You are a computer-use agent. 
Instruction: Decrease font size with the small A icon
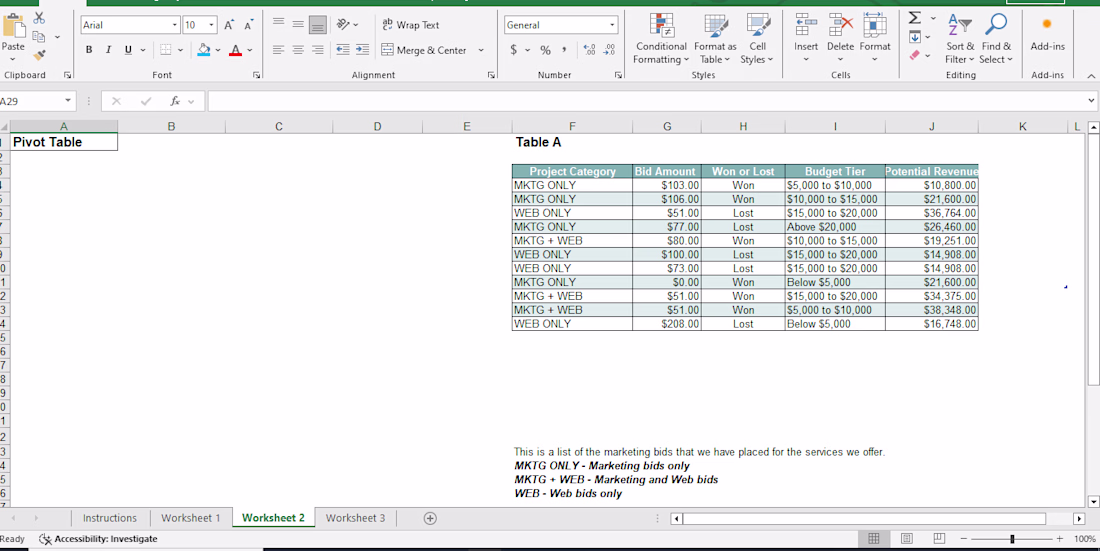(x=248, y=25)
